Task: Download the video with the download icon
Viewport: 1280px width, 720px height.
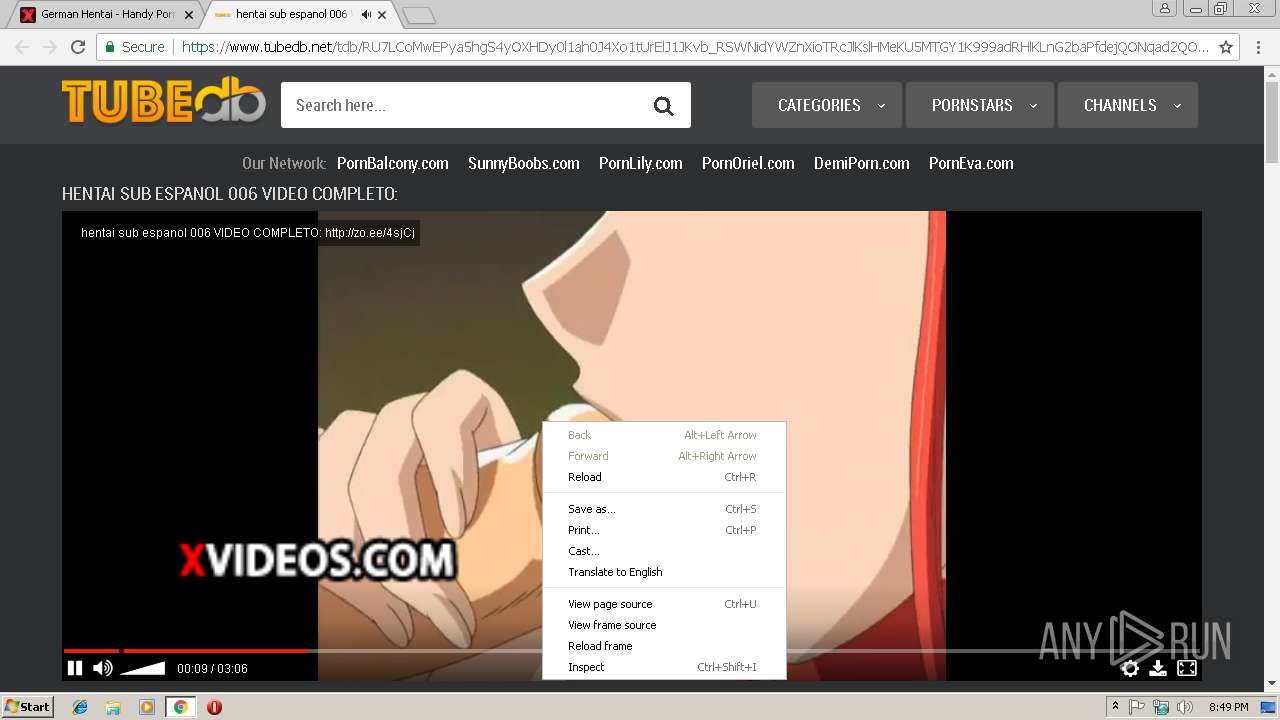Action: [1158, 668]
